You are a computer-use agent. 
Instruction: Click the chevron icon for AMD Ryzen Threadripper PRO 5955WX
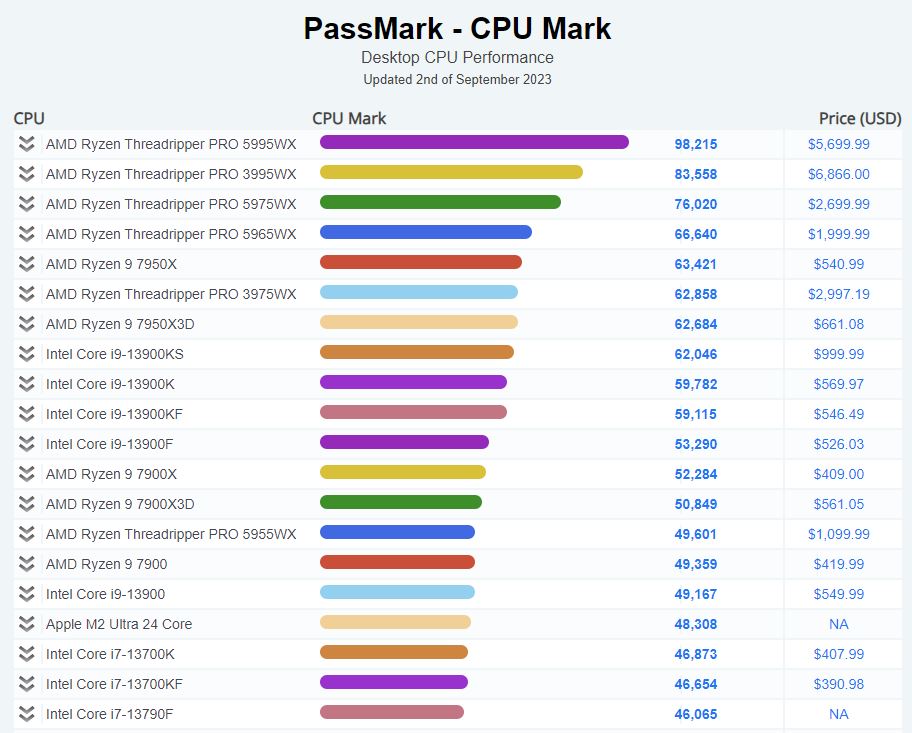point(26,534)
